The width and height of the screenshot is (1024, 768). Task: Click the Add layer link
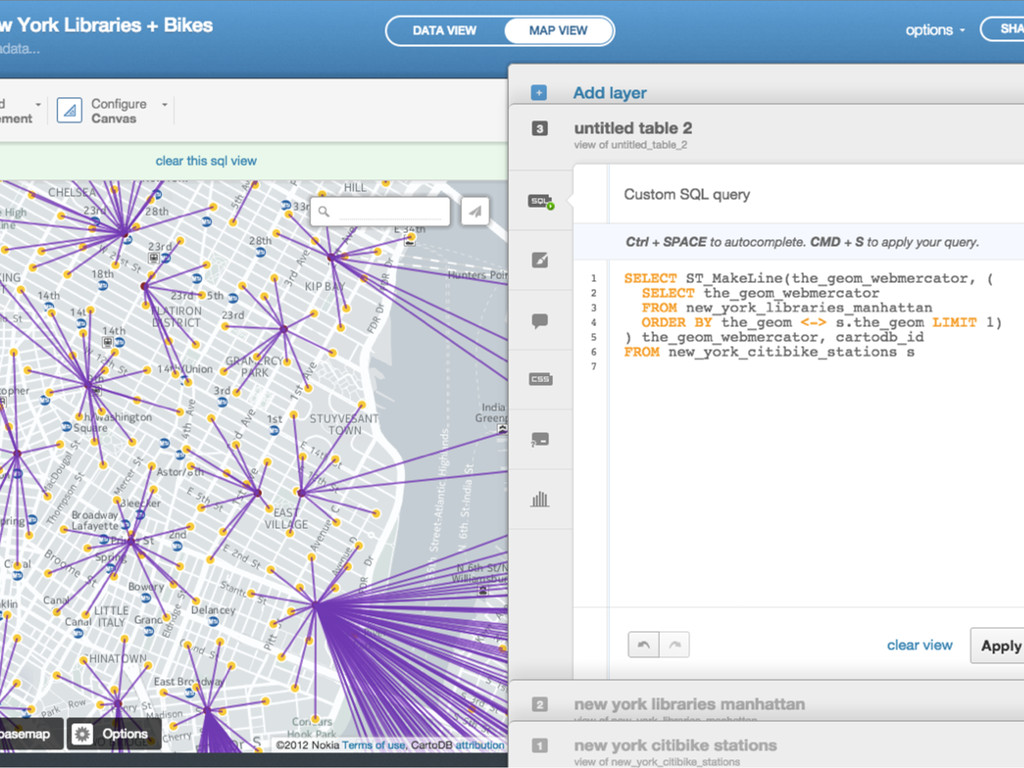pos(610,93)
